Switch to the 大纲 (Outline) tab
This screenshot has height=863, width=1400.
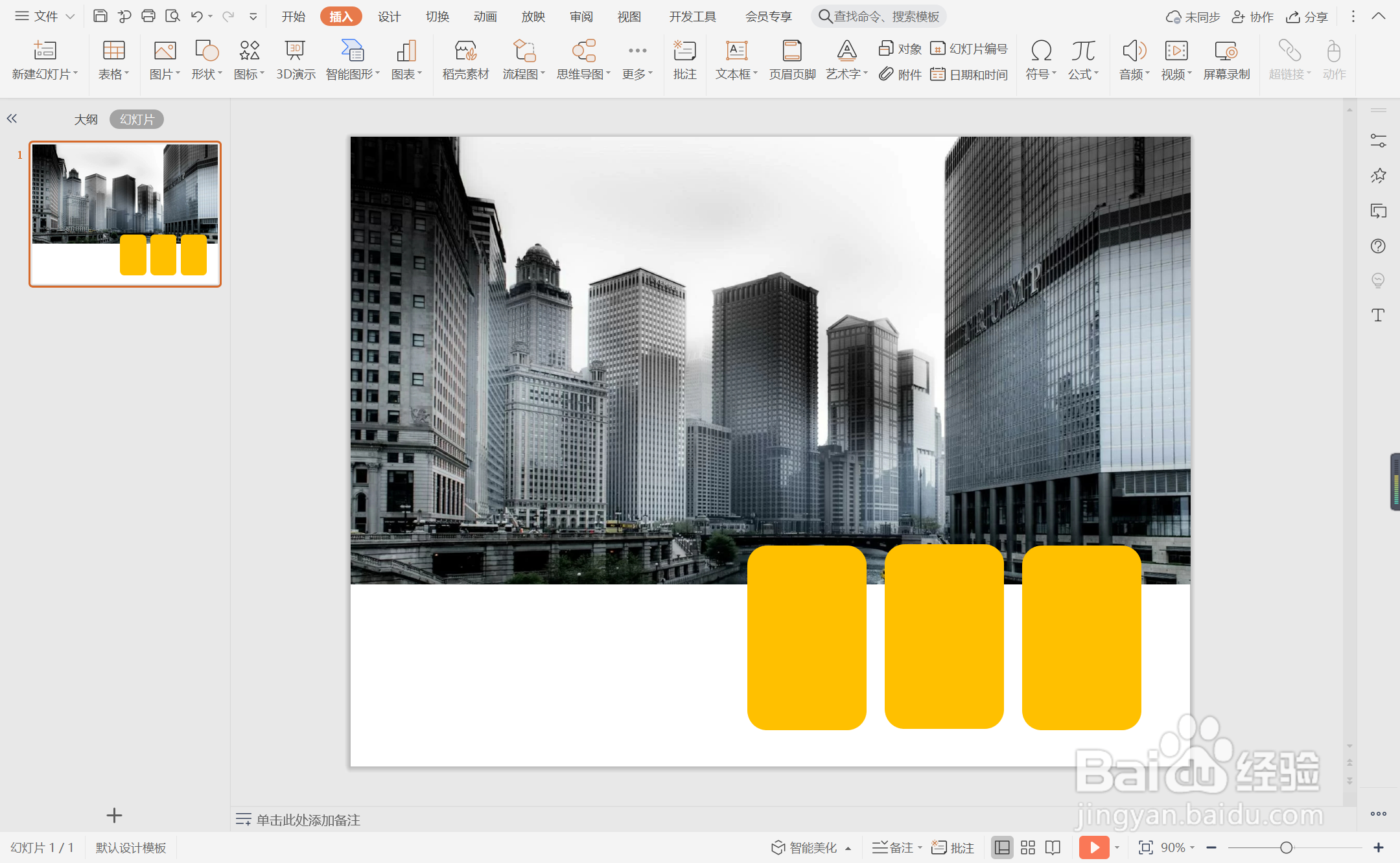pyautogui.click(x=86, y=119)
